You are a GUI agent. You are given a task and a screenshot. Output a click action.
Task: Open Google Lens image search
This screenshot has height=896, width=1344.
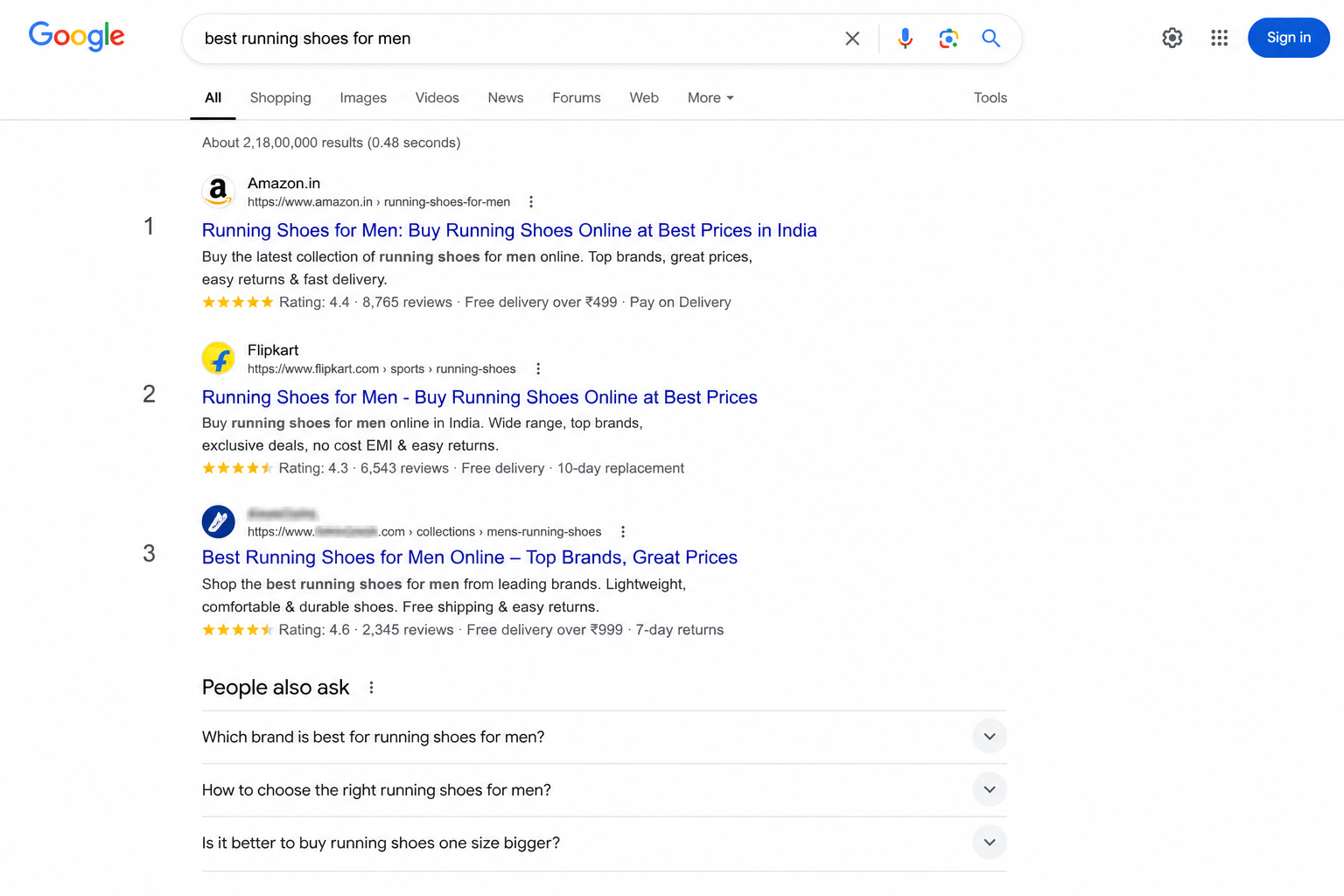(x=948, y=38)
